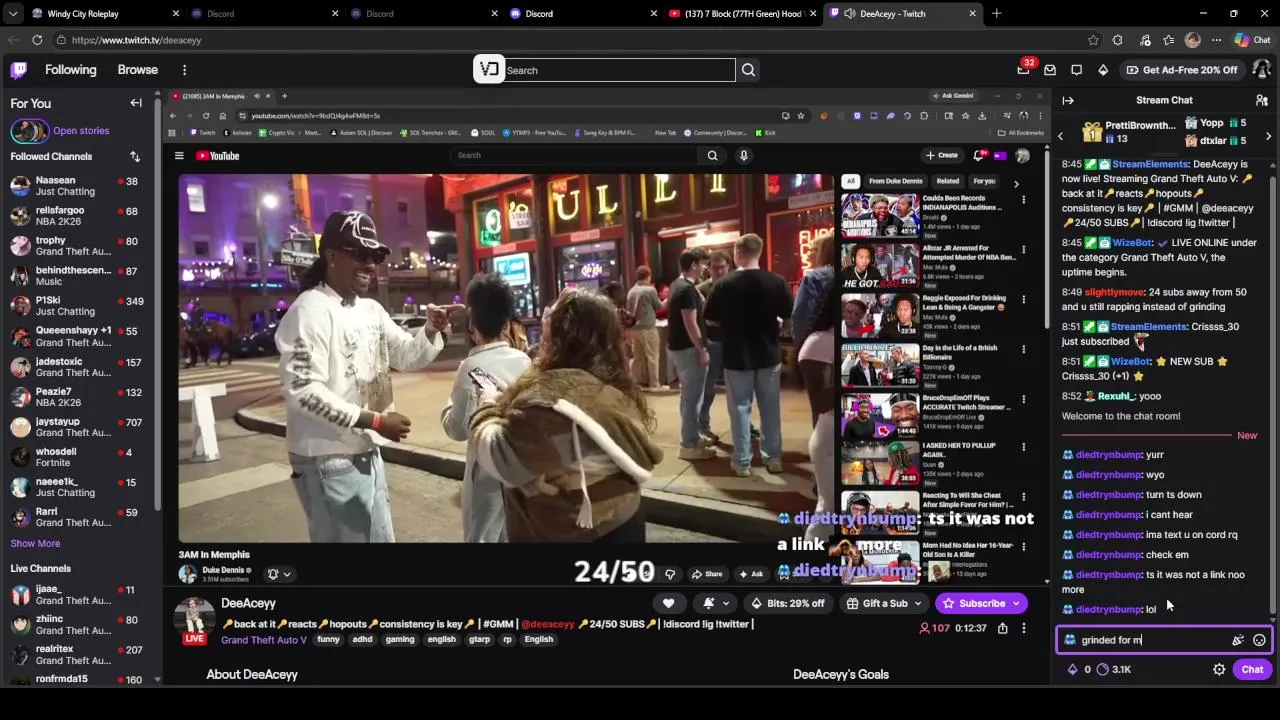Open the Get Bits diamond icon in top bar
Viewport: 1280px width, 720px height.
click(1103, 70)
